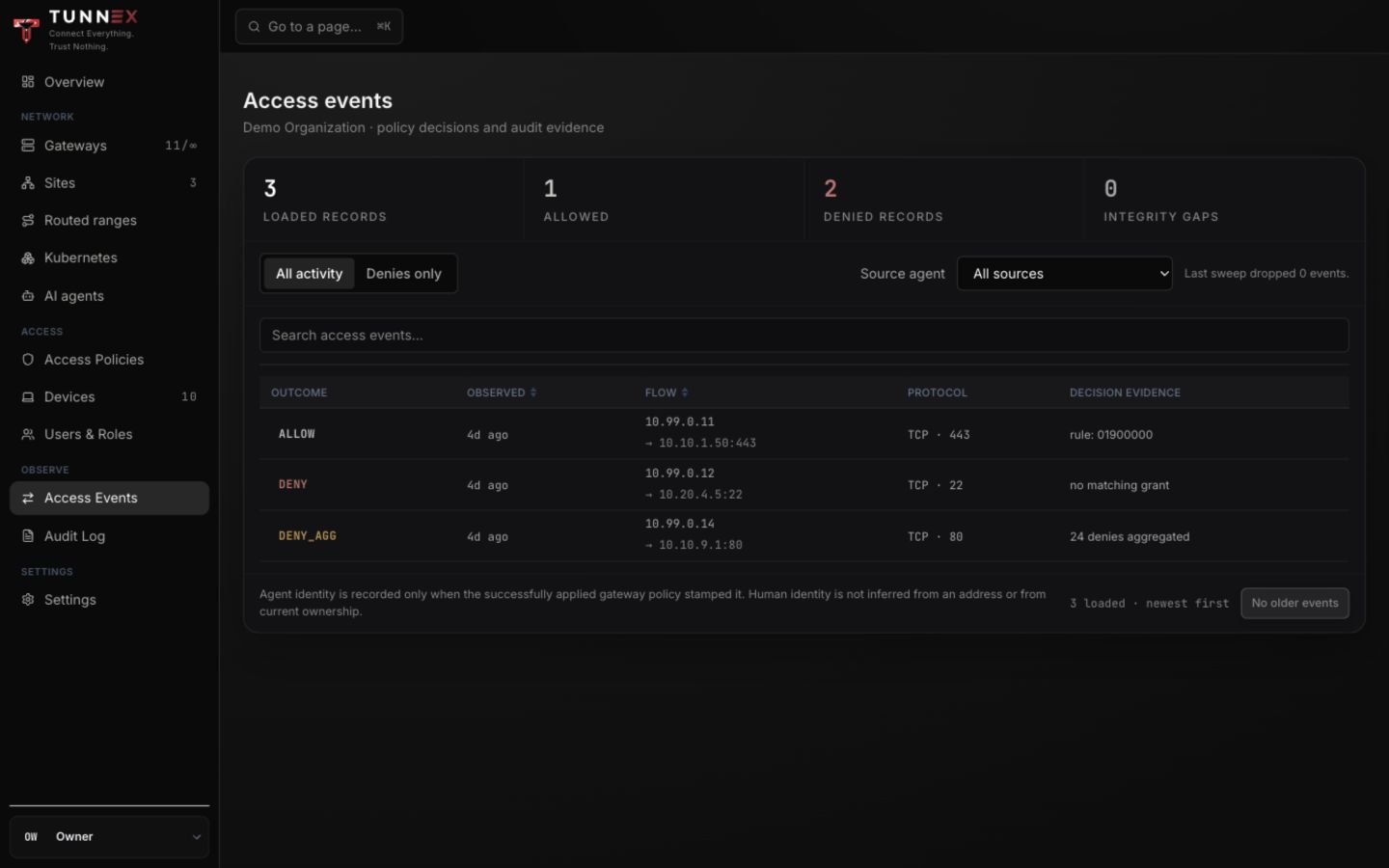Viewport: 1389px width, 868px height.
Task: Click the TCP · 80 protocol cell
Action: click(x=935, y=537)
